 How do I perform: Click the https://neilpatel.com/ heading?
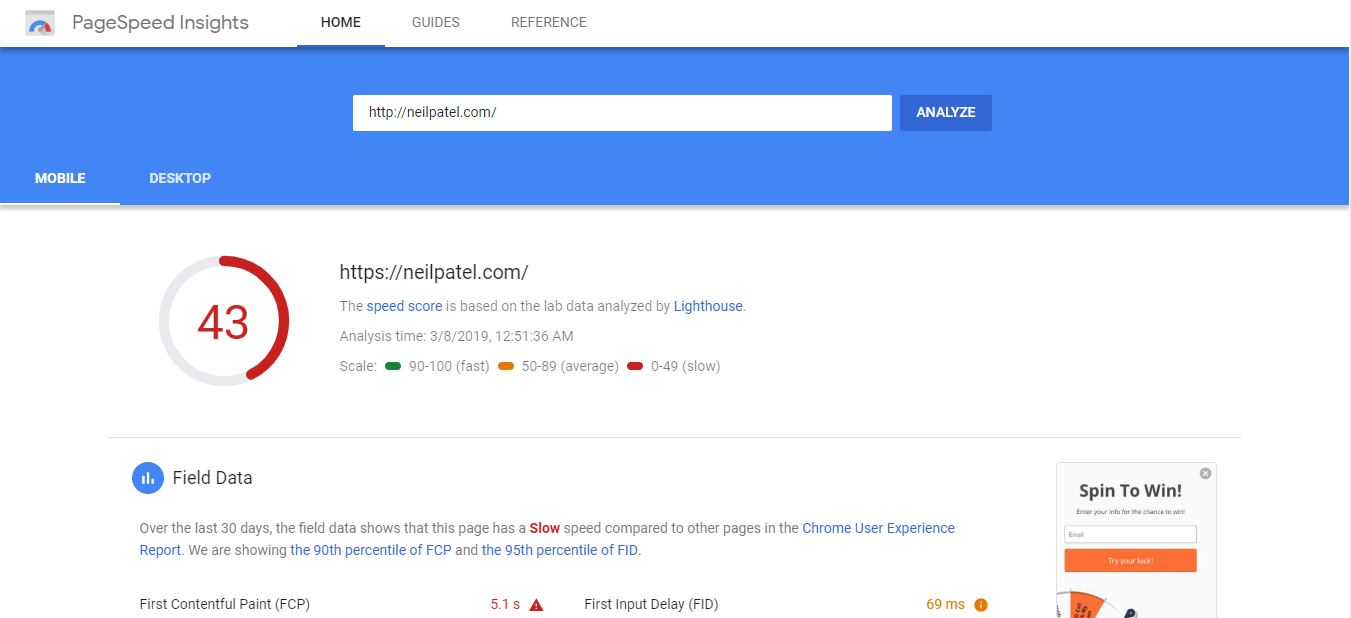click(434, 272)
